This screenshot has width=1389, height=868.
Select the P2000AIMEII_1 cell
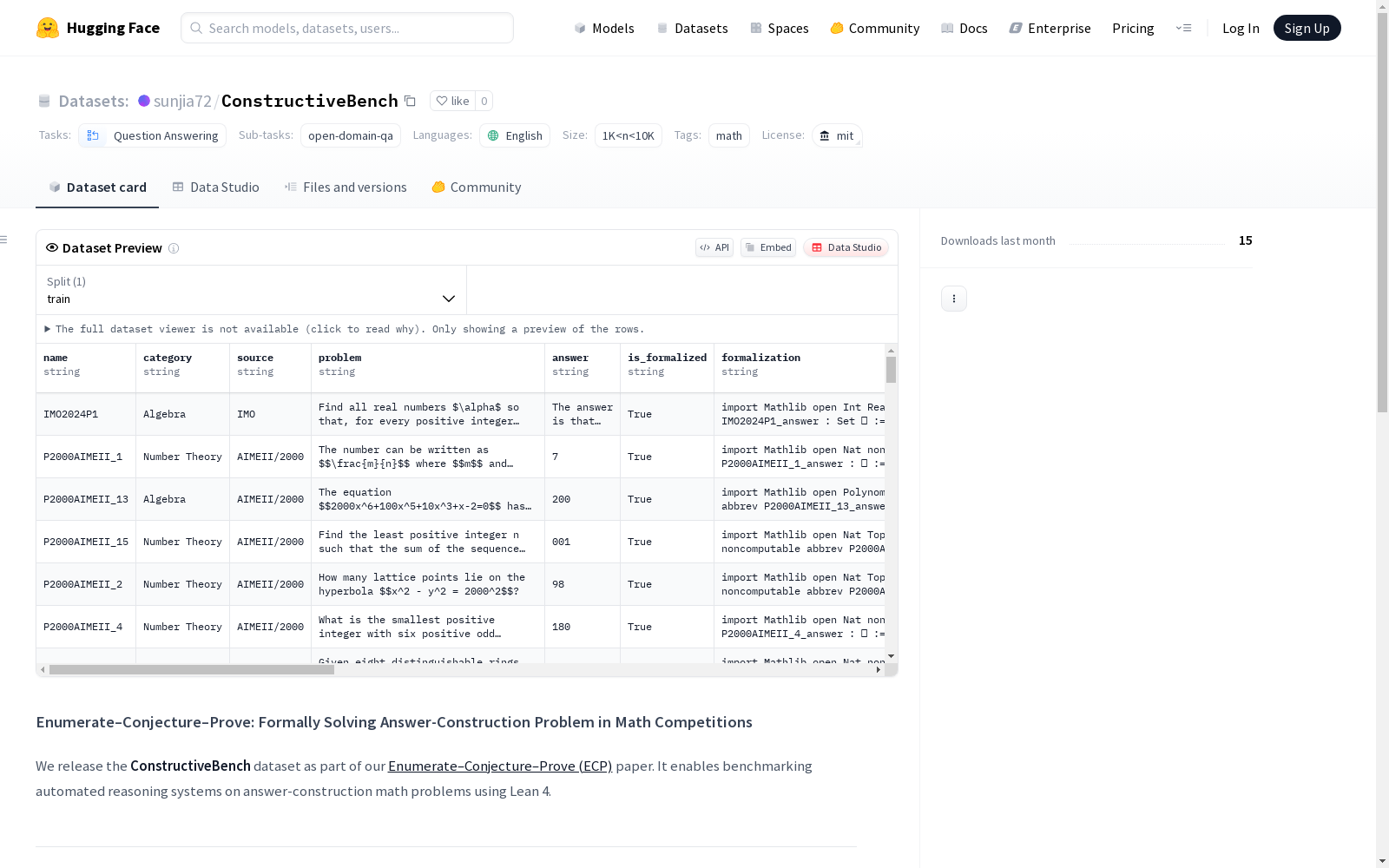[x=86, y=457]
